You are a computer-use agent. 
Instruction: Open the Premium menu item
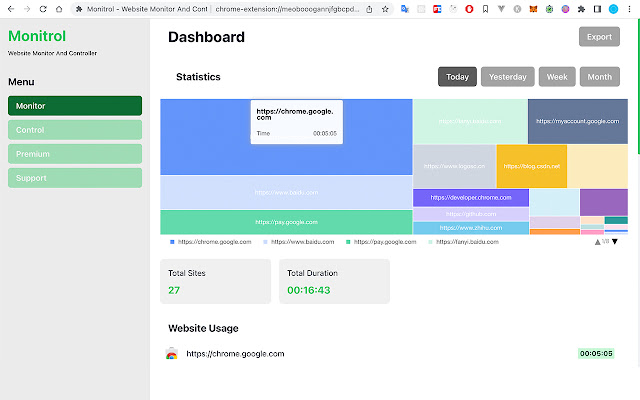[x=75, y=154]
